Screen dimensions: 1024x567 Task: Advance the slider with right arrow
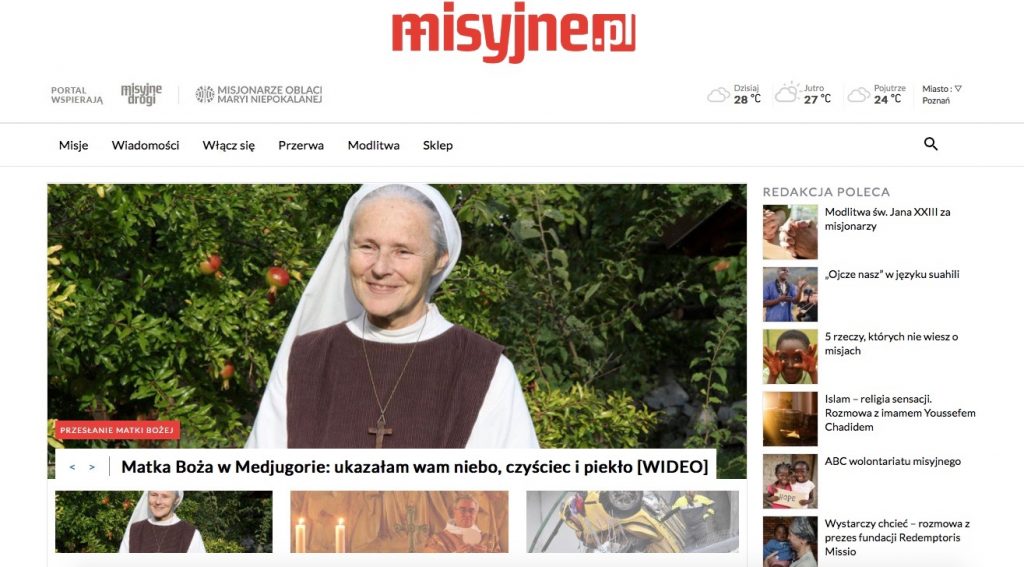tap(92, 467)
